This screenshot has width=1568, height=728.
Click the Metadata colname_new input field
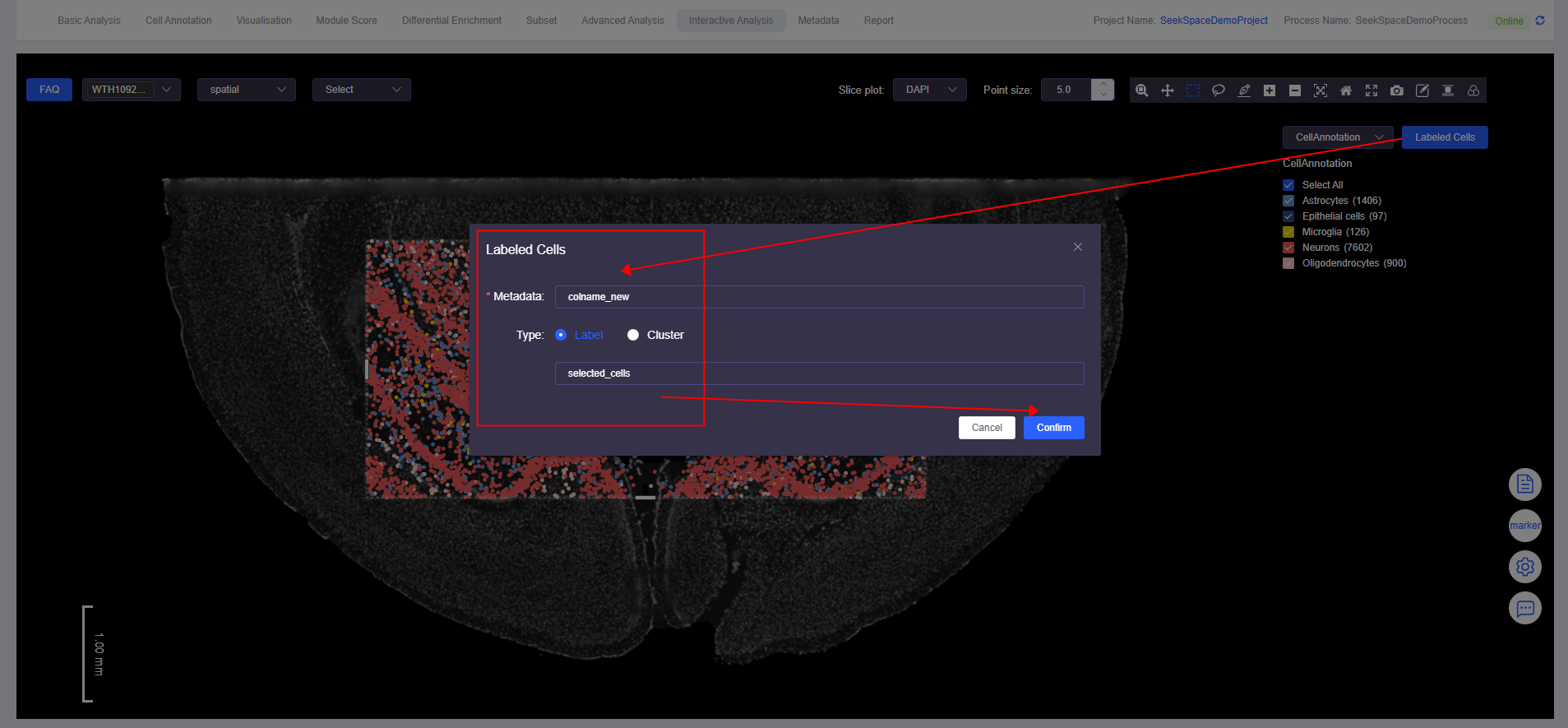click(x=819, y=297)
